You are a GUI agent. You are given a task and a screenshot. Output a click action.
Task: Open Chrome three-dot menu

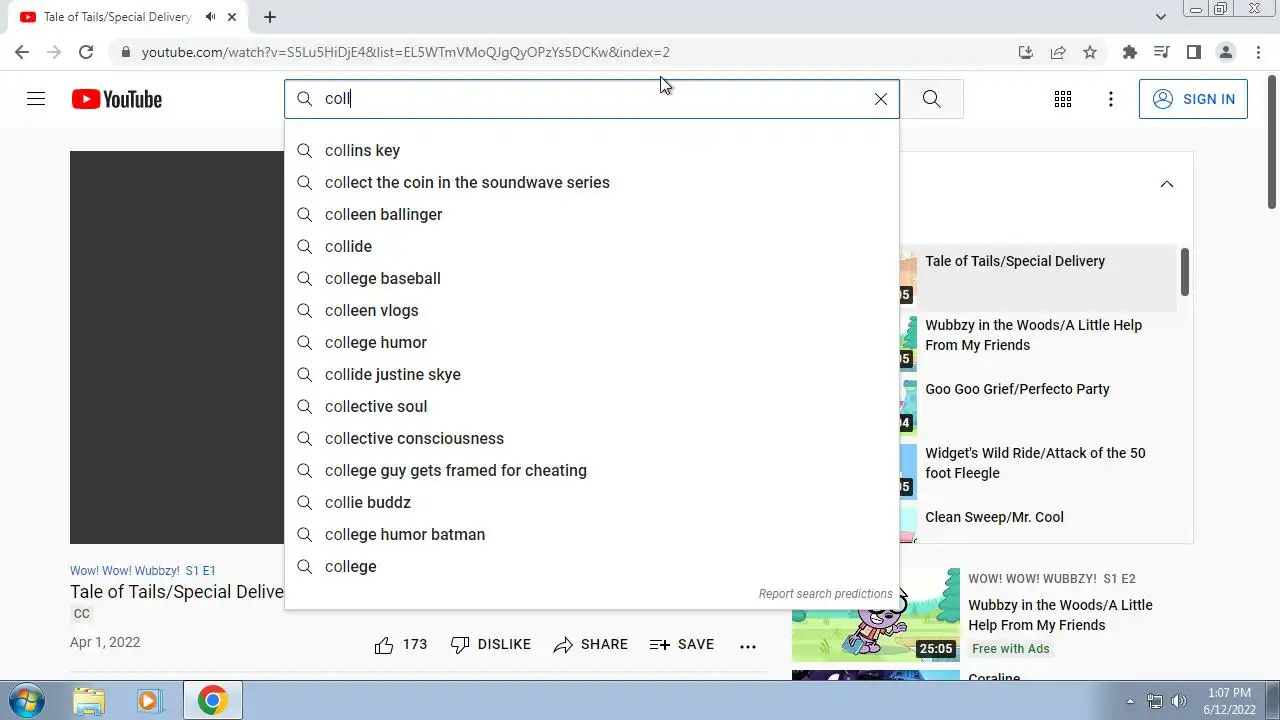click(x=1258, y=52)
